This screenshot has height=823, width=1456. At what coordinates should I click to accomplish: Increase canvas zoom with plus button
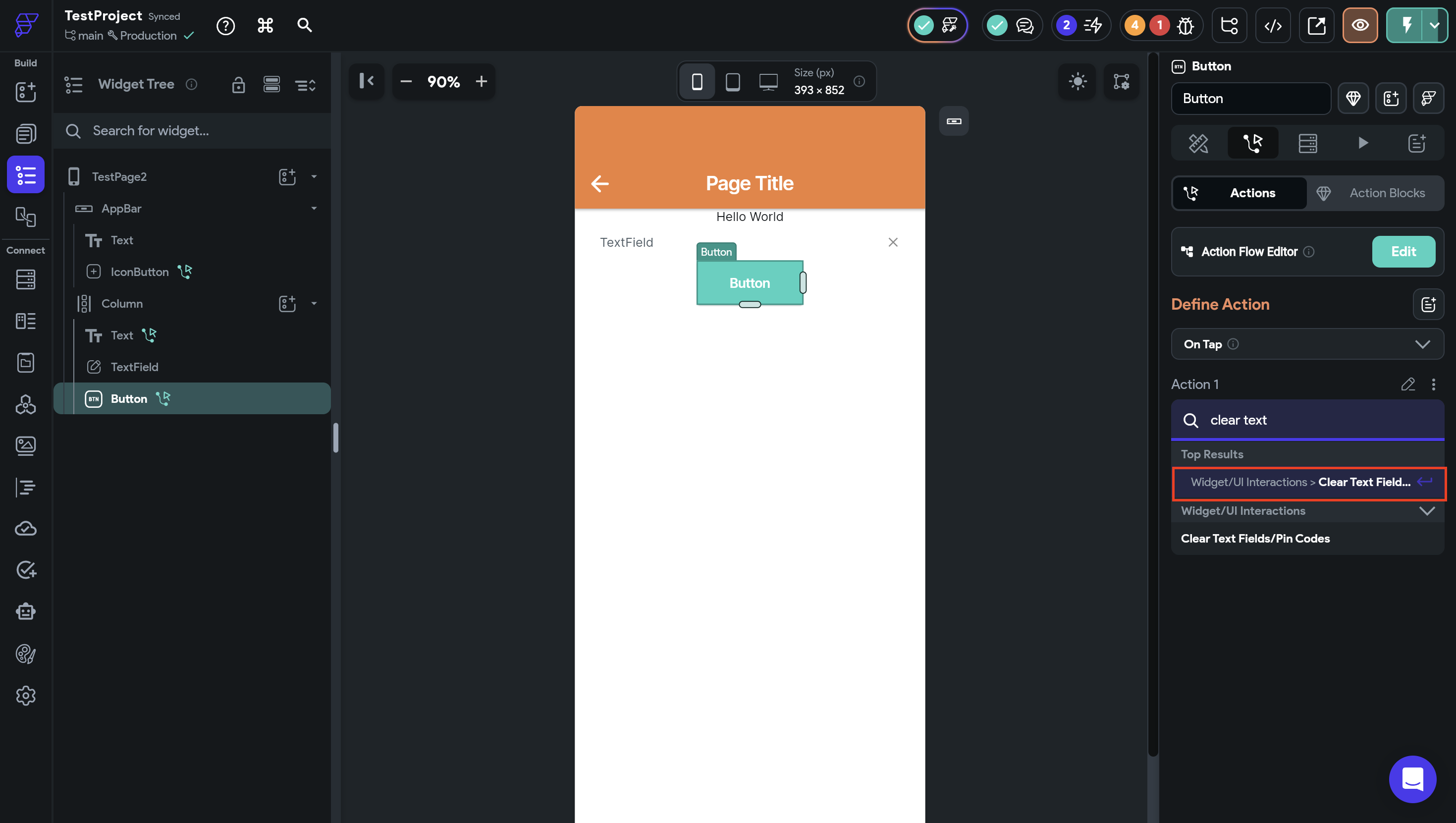481,81
